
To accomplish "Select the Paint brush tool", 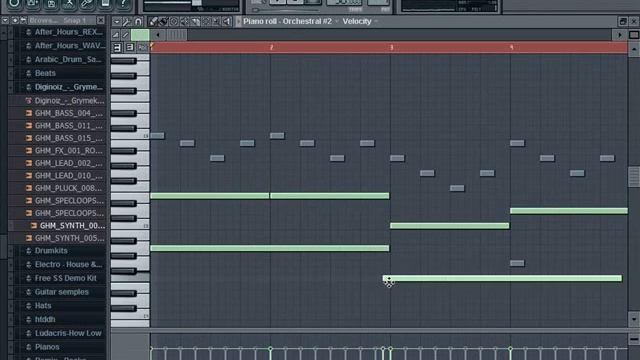I will coord(163,21).
